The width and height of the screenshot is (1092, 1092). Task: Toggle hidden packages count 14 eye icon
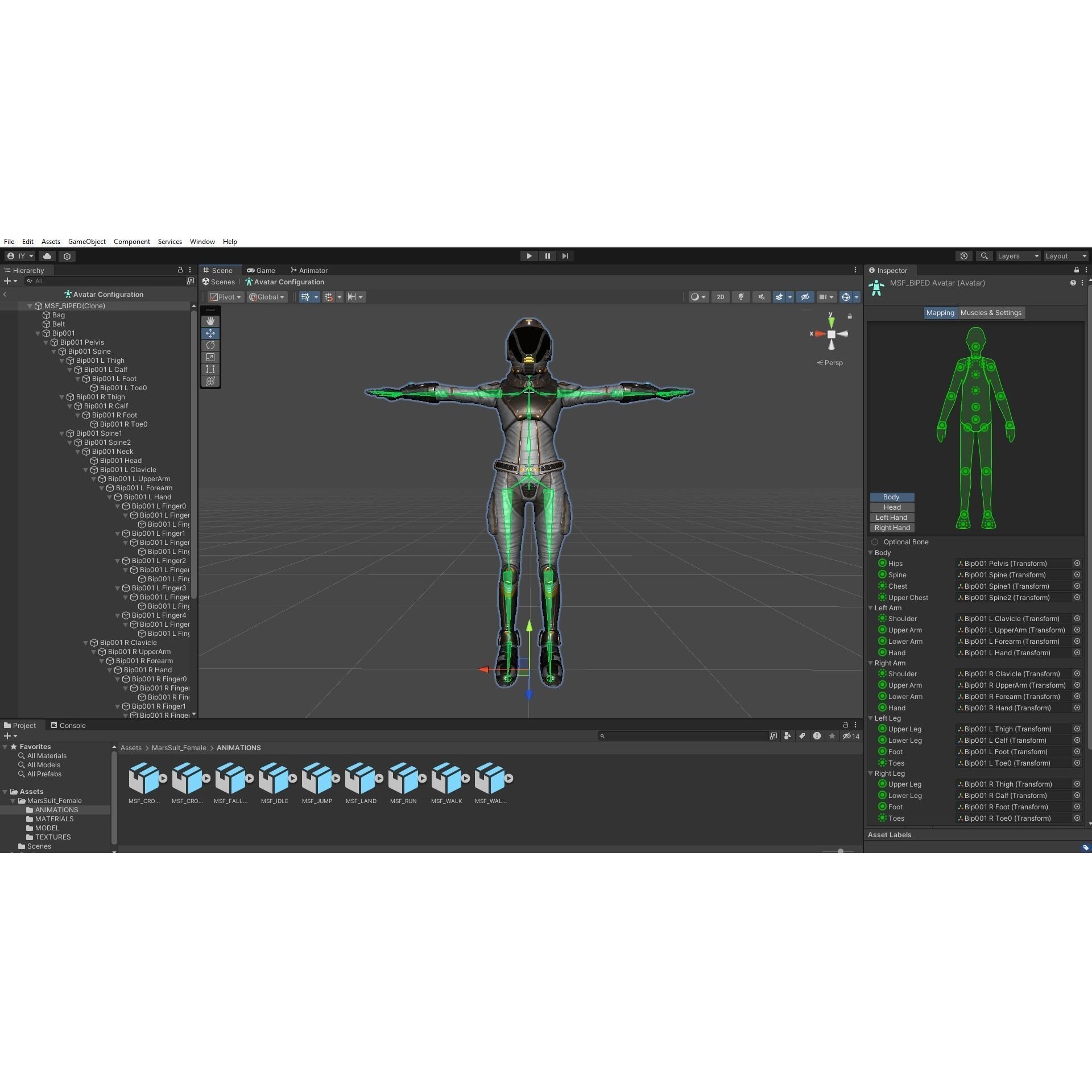pos(851,736)
